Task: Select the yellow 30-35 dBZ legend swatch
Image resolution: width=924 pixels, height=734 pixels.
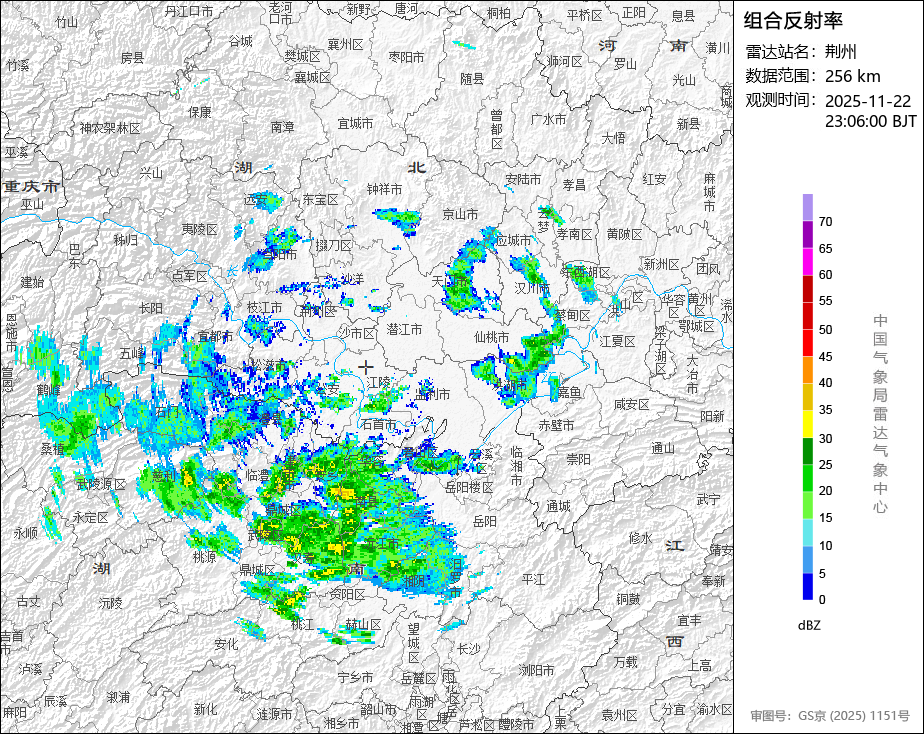Action: click(x=807, y=424)
